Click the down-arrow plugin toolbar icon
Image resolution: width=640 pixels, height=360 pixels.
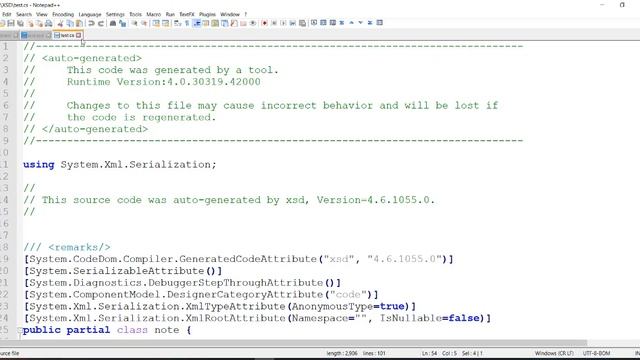(x=360, y=23)
